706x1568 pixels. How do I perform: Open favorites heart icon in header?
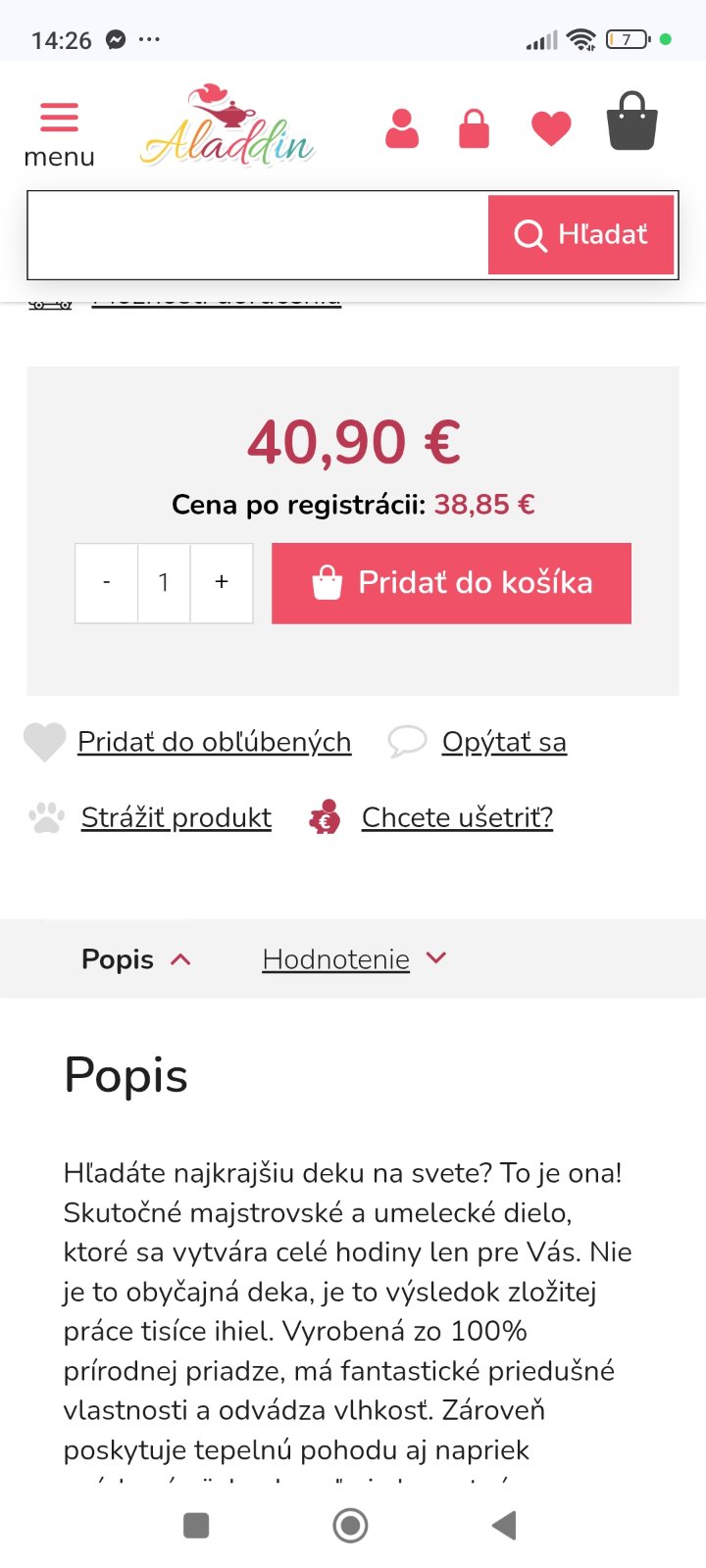click(551, 128)
